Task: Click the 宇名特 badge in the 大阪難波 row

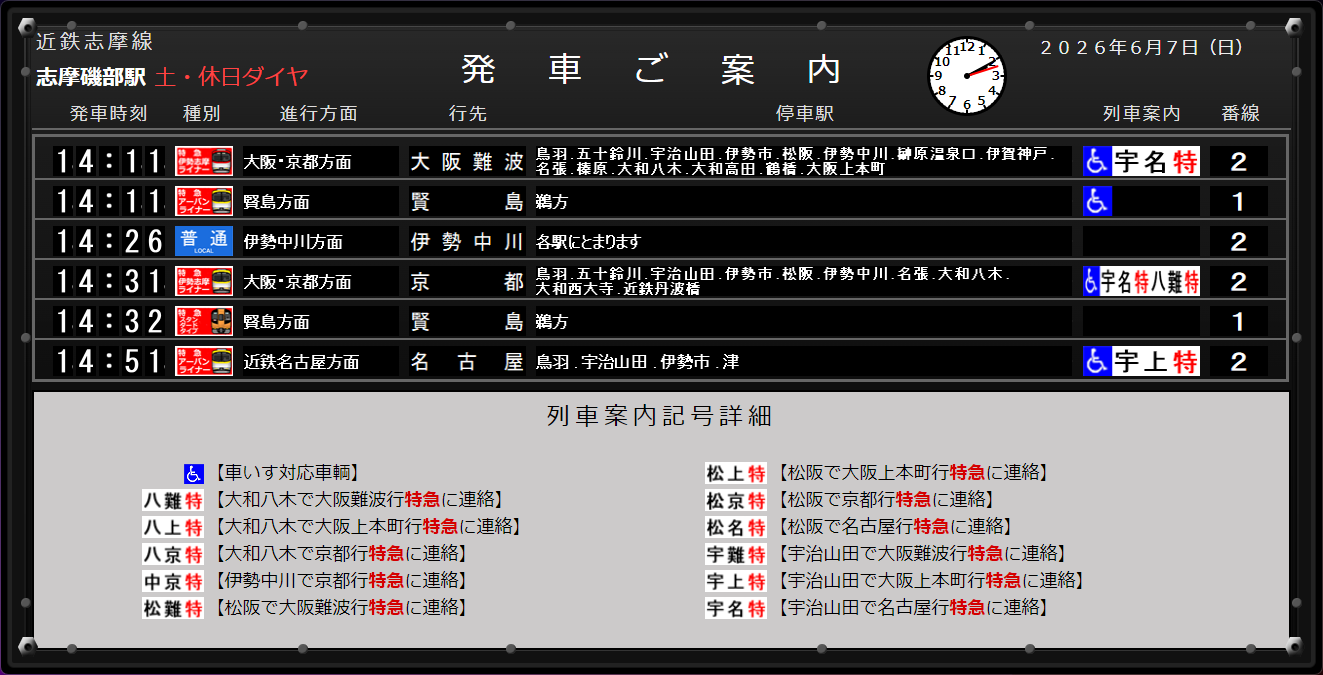Action: click(1156, 161)
